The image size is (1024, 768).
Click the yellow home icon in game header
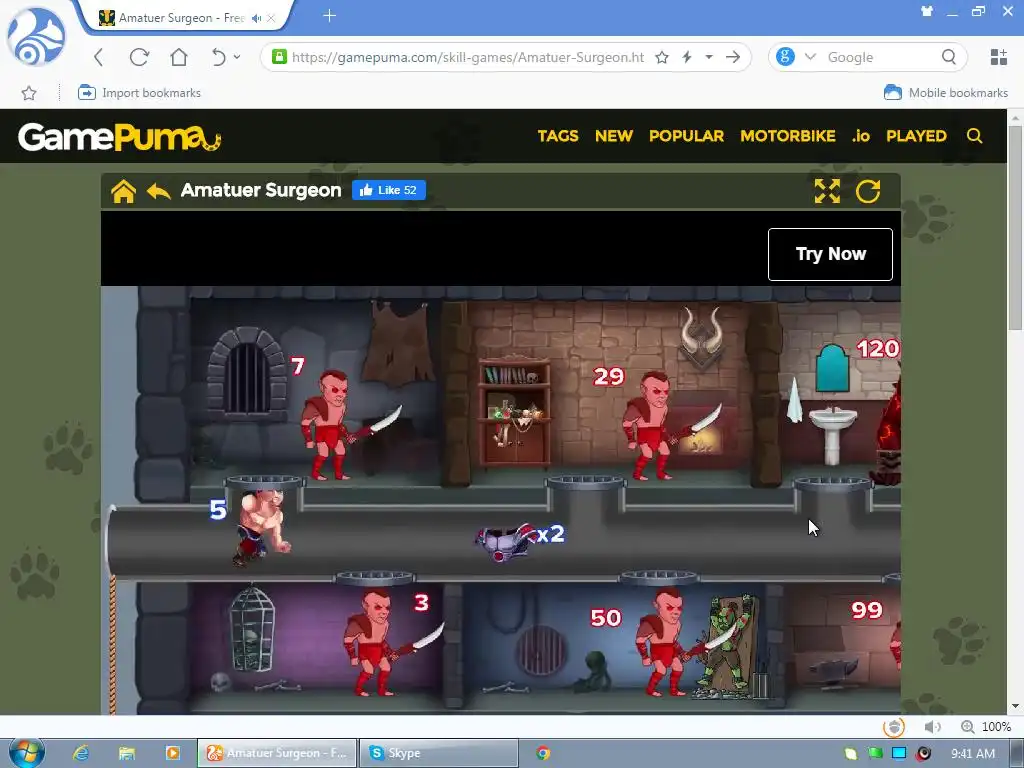[123, 191]
